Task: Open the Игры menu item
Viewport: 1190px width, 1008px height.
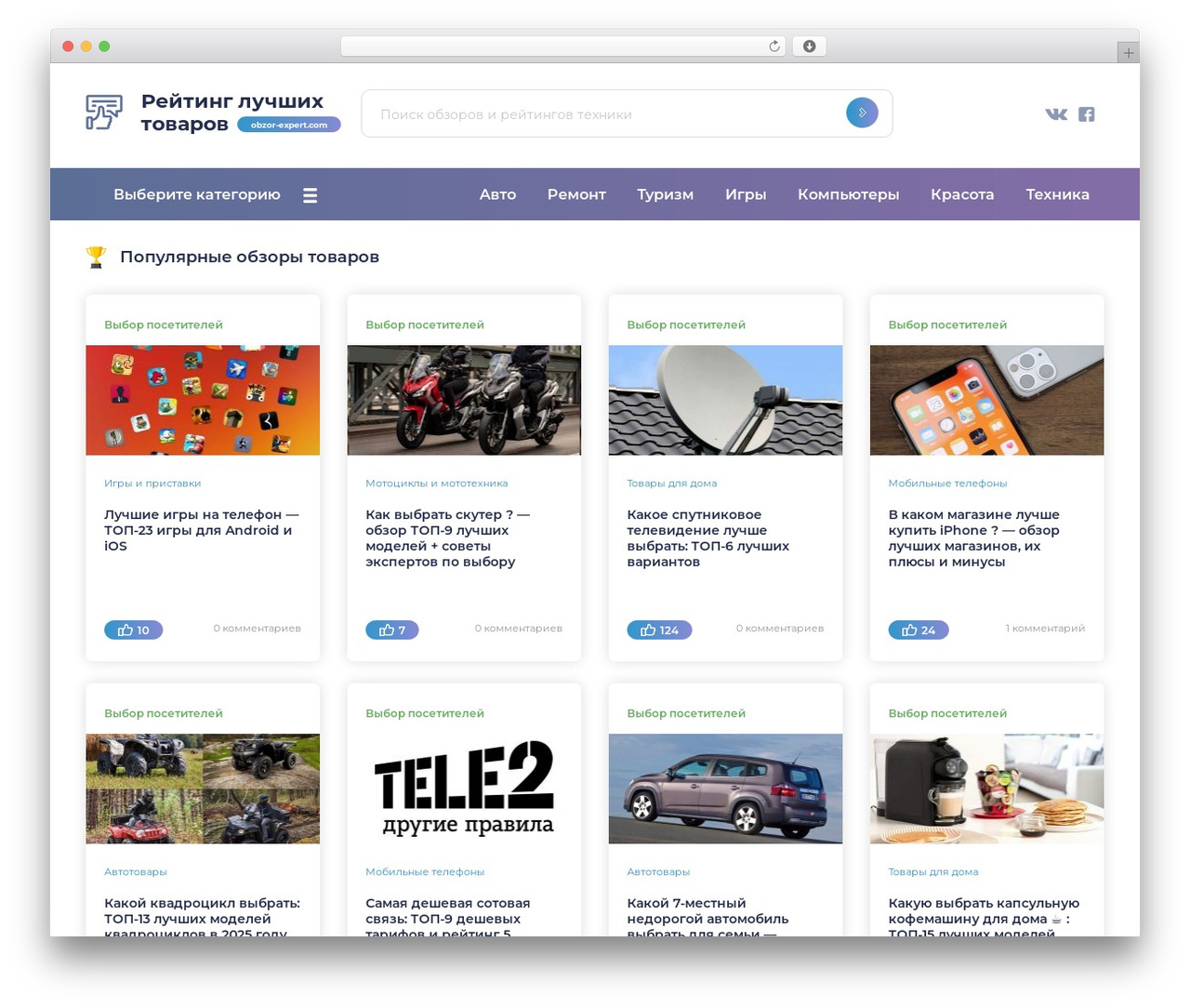Action: pyautogui.click(x=746, y=194)
